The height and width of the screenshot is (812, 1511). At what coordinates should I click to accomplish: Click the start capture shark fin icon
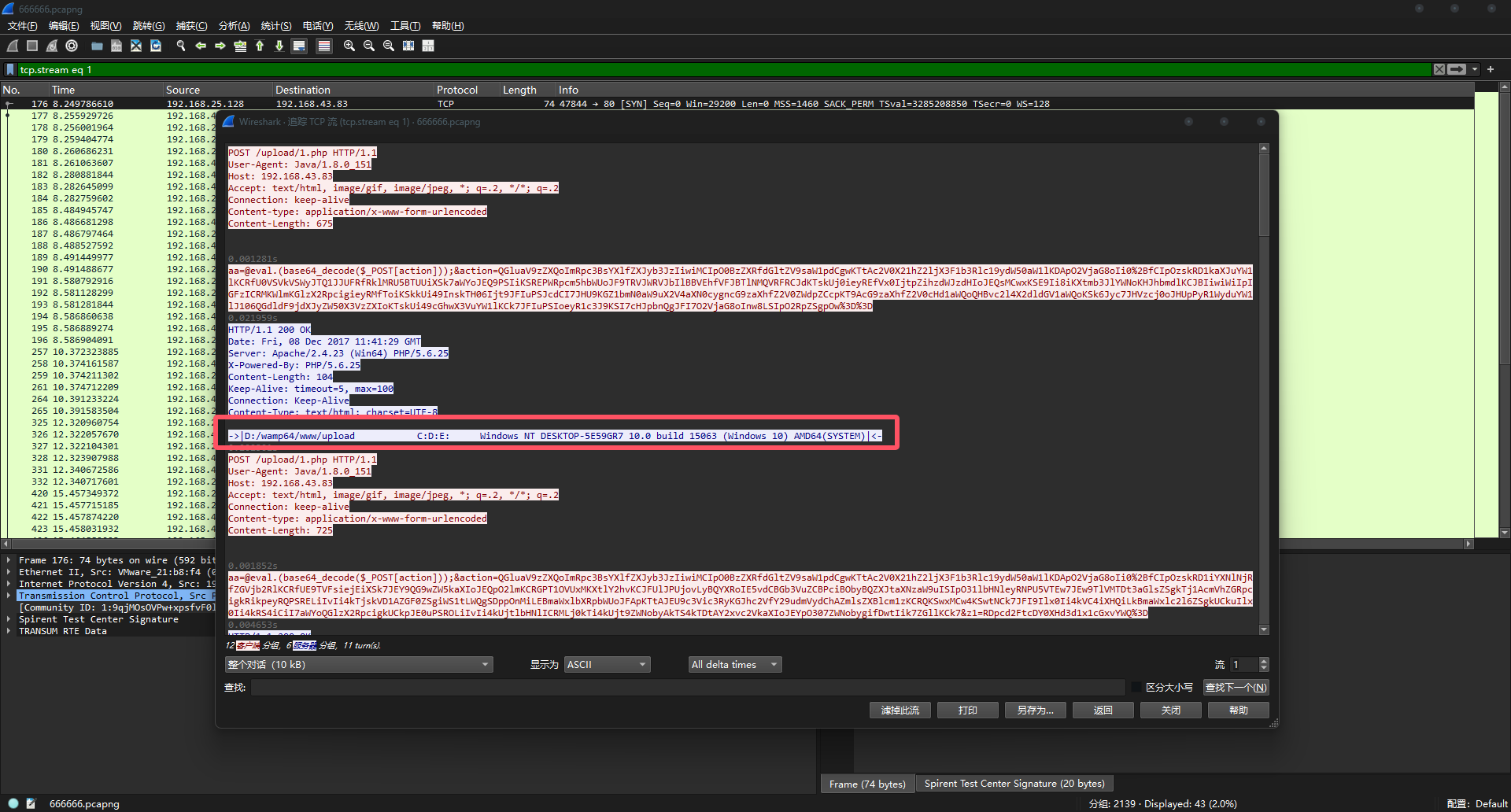point(13,46)
